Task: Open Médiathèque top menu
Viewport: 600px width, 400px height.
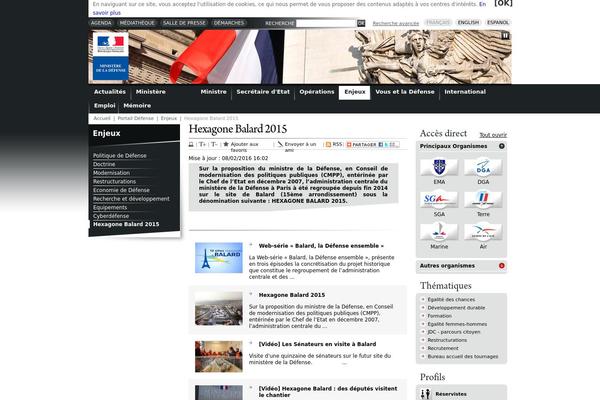Action: (x=137, y=23)
